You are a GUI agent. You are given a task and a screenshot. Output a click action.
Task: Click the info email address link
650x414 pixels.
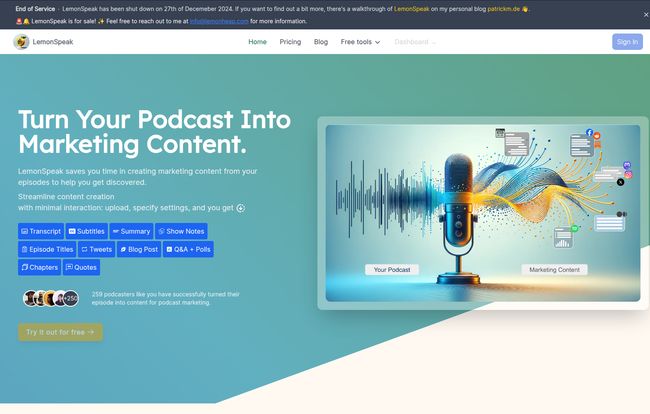(219, 21)
